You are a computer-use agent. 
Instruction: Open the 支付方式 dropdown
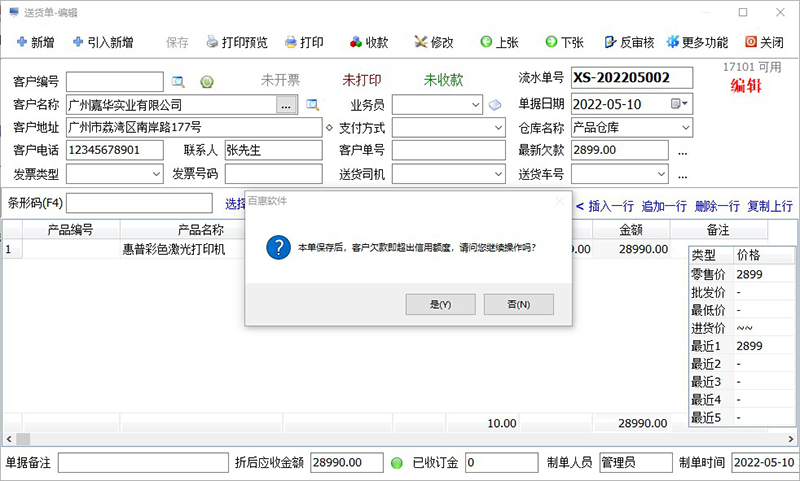click(x=498, y=128)
